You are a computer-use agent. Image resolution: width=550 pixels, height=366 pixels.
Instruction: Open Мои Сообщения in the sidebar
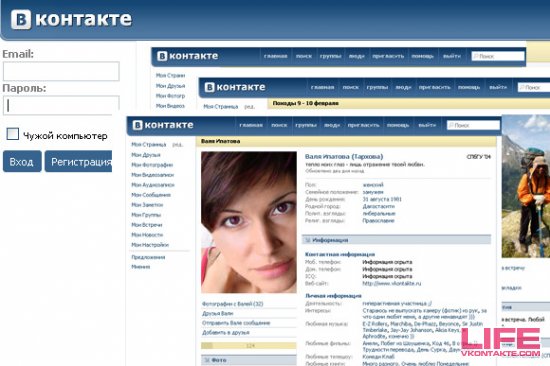coord(151,195)
